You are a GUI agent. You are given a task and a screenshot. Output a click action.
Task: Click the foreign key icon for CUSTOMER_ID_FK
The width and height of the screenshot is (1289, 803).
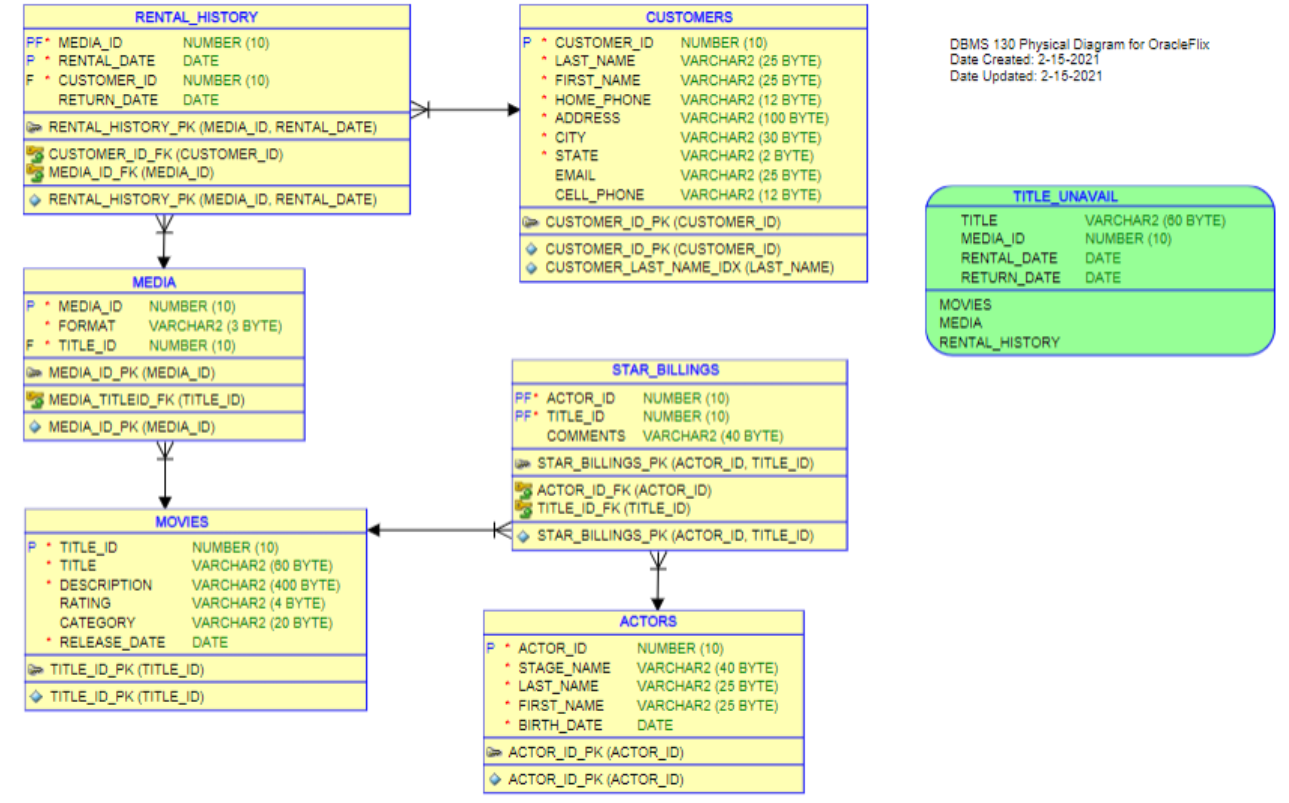click(36, 154)
